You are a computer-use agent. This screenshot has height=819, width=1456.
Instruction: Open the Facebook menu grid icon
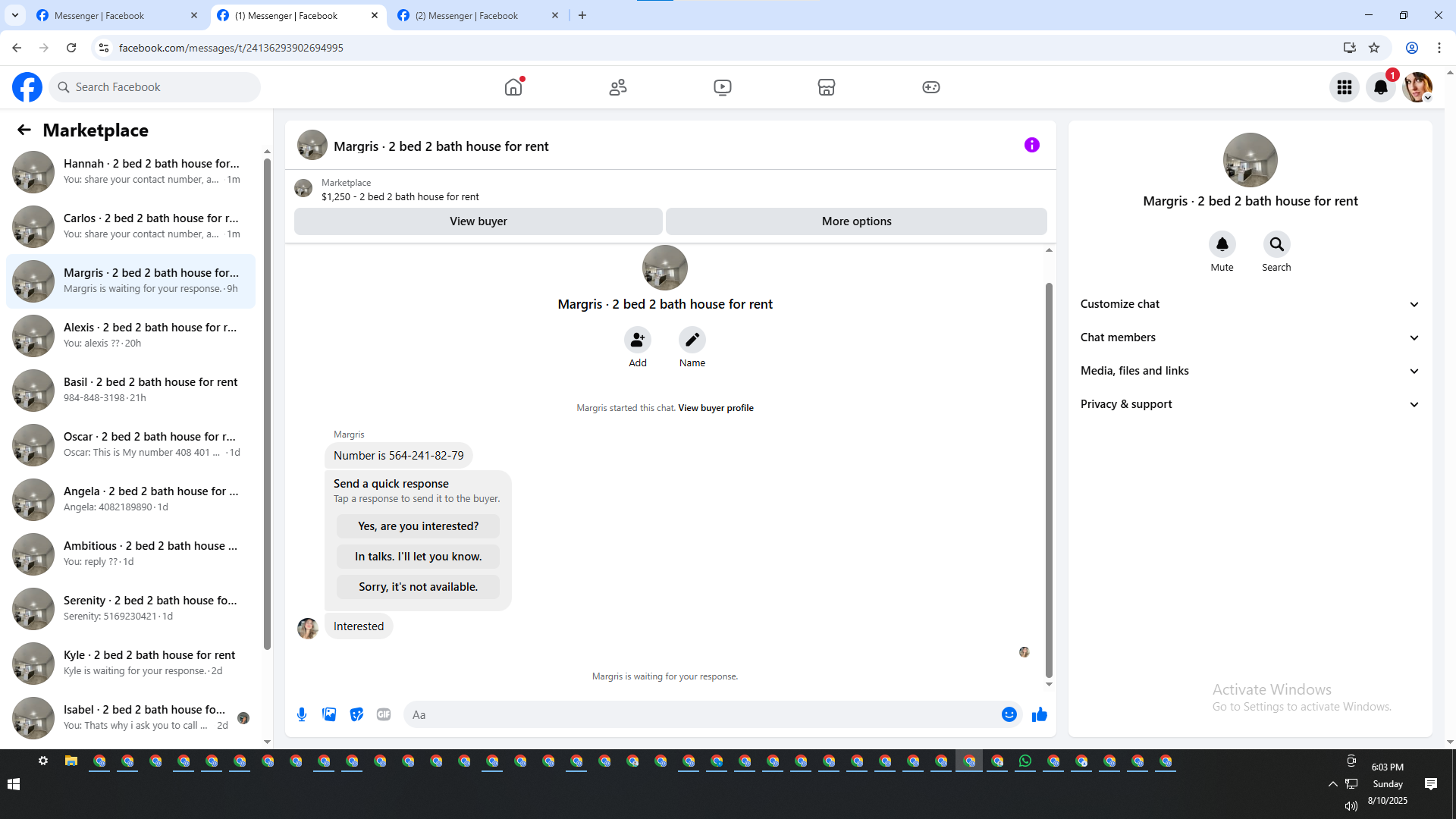click(1344, 87)
